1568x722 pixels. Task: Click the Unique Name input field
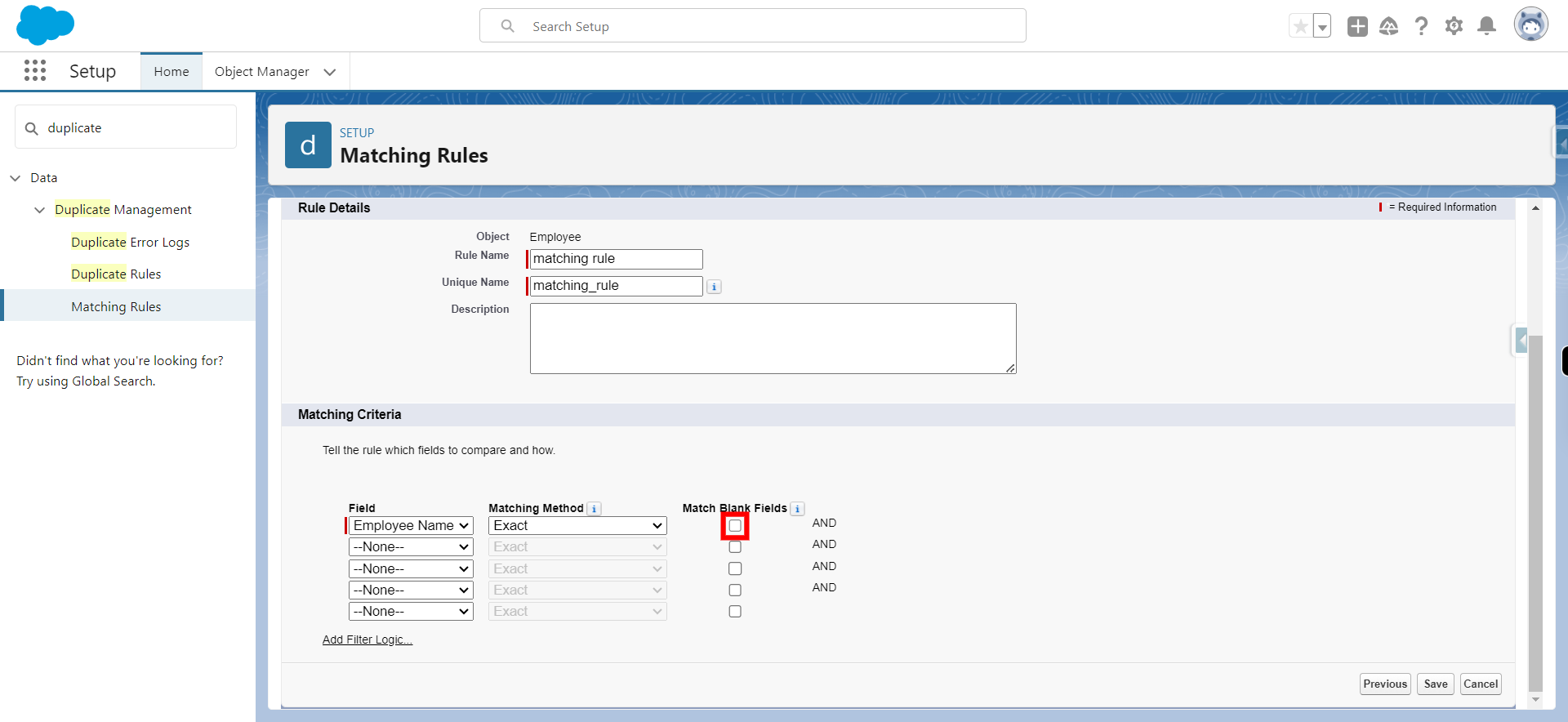point(616,286)
